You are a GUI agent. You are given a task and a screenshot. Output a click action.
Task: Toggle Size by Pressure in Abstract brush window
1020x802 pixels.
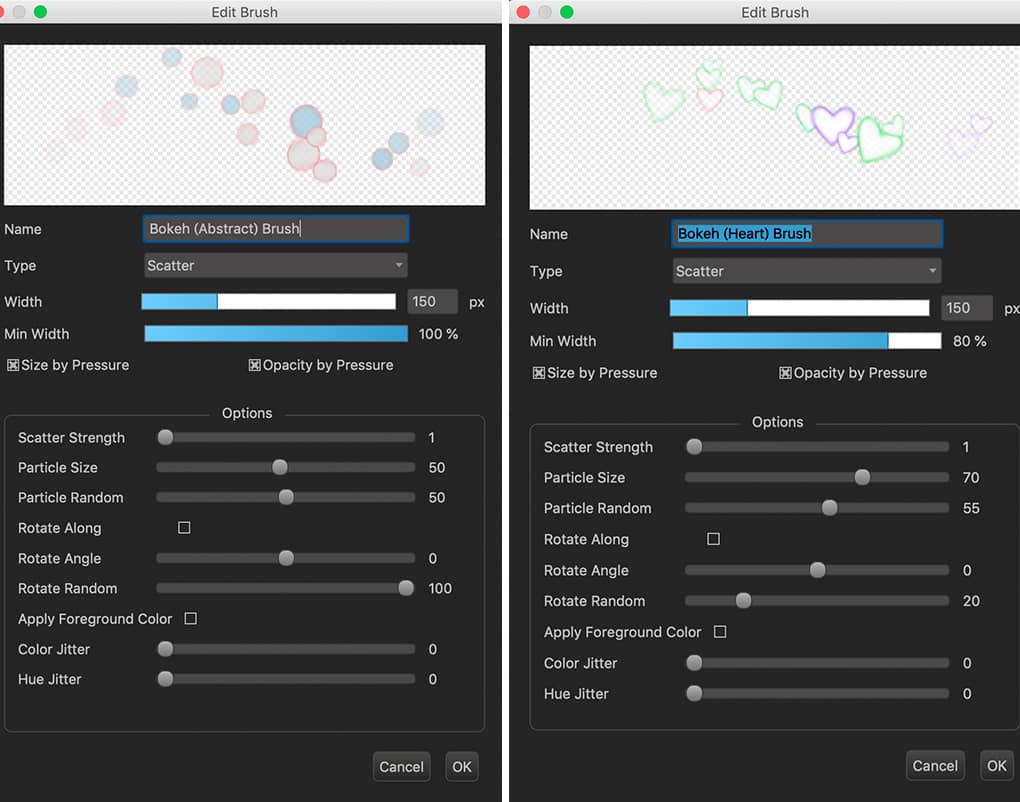pos(13,365)
